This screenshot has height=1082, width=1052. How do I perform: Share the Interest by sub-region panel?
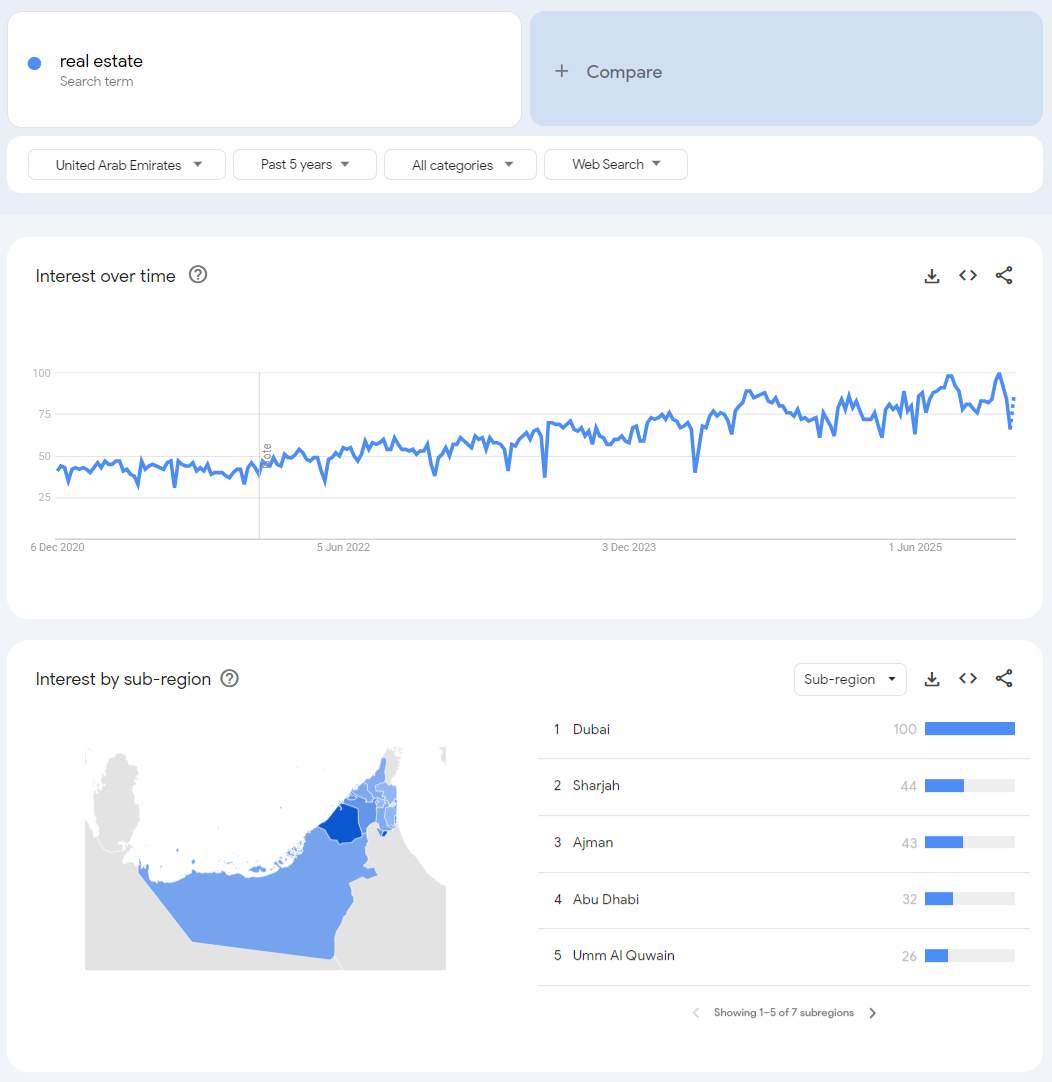pos(1004,679)
